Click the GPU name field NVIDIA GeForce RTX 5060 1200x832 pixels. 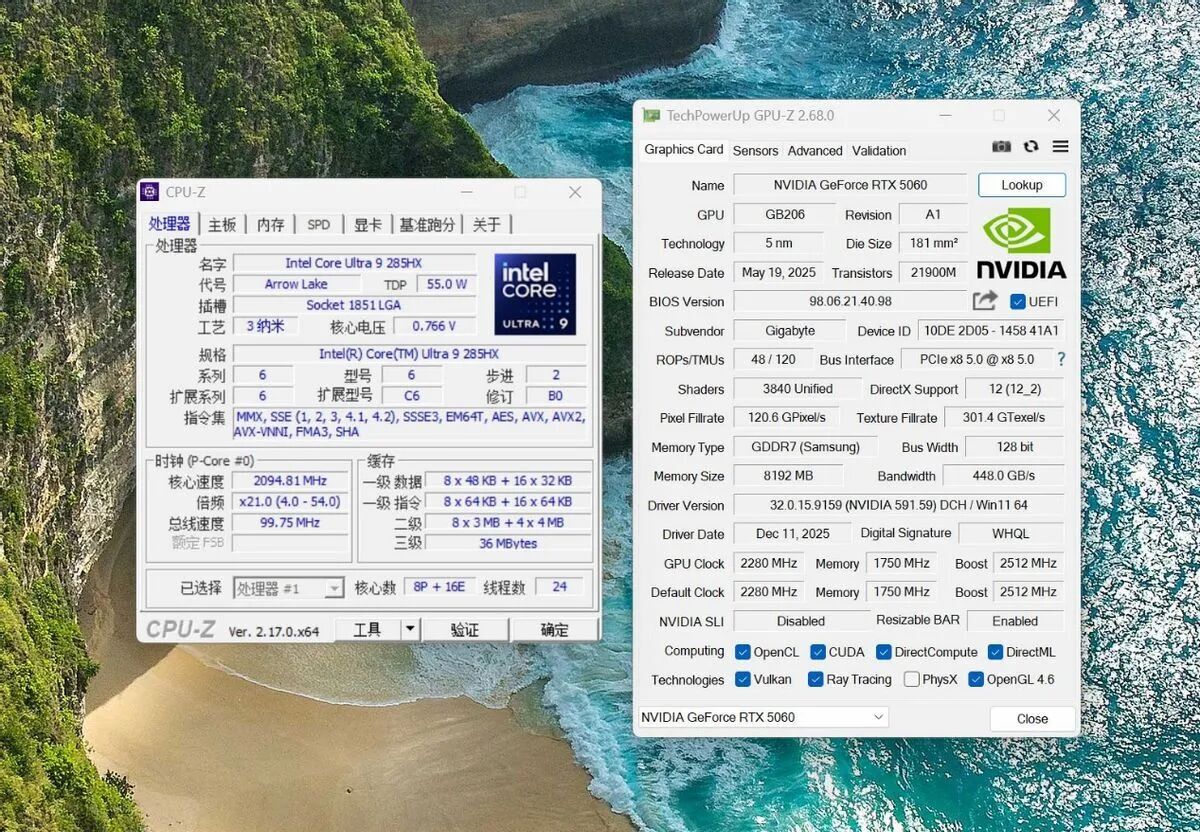850,185
